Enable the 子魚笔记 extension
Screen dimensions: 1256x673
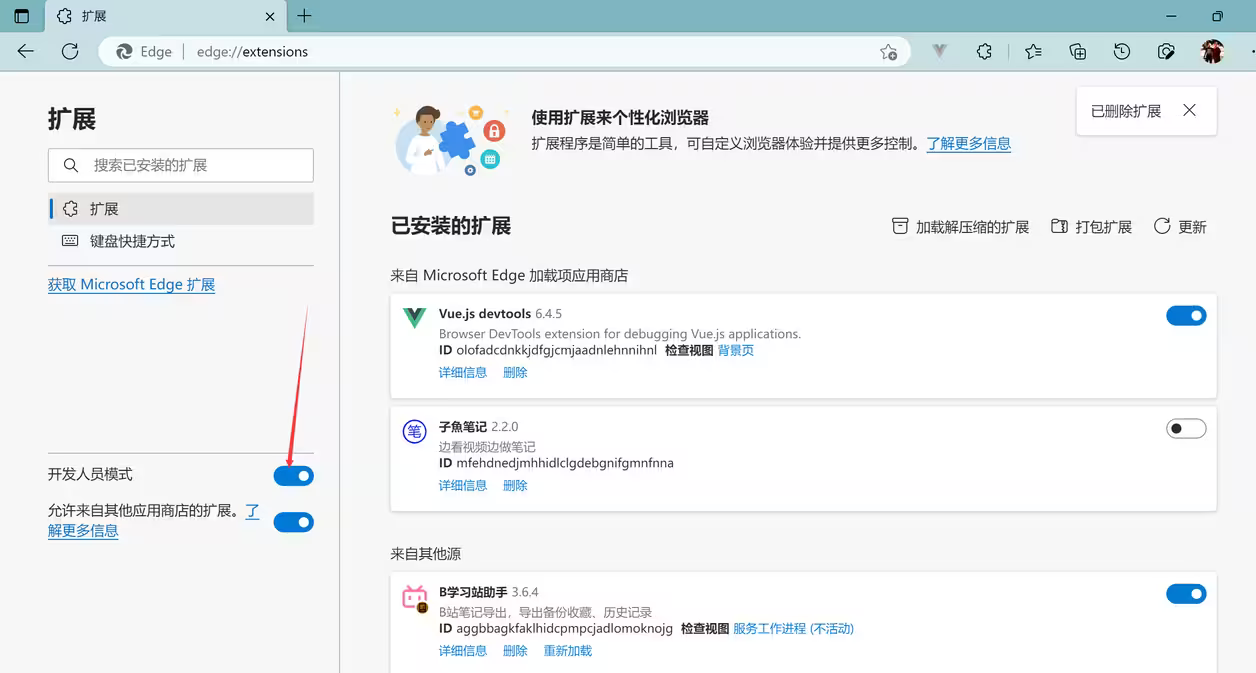click(x=1186, y=429)
